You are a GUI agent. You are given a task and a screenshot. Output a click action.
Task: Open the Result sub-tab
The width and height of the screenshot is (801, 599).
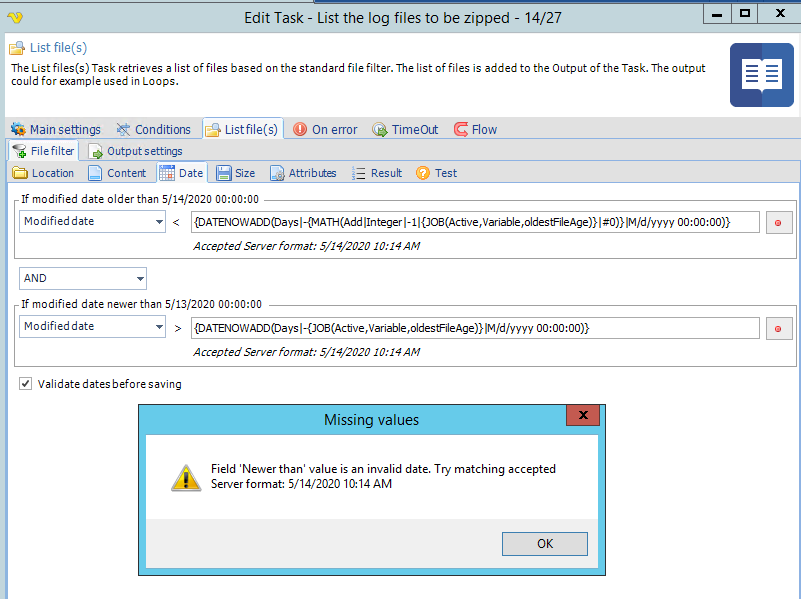(377, 173)
